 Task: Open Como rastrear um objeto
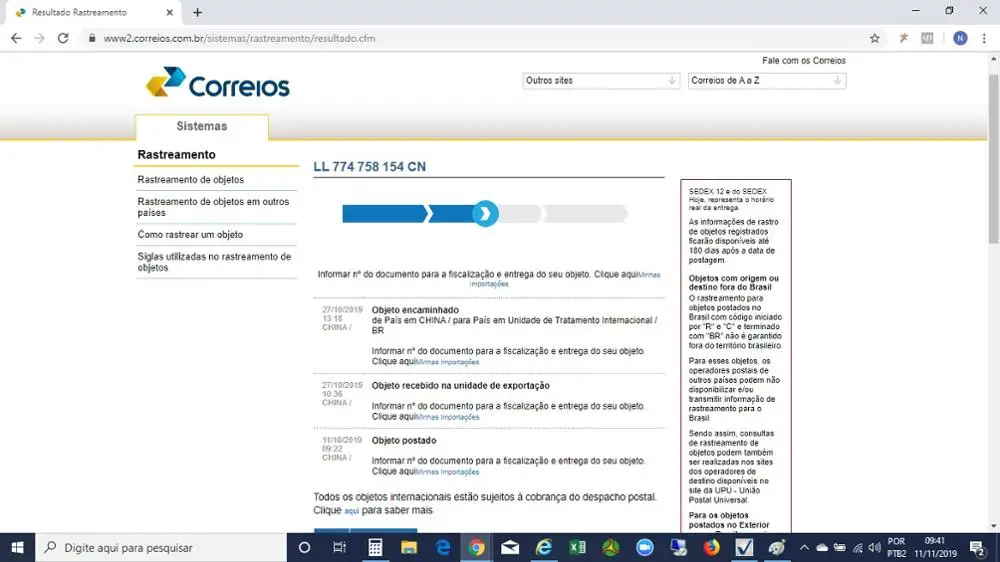point(190,235)
